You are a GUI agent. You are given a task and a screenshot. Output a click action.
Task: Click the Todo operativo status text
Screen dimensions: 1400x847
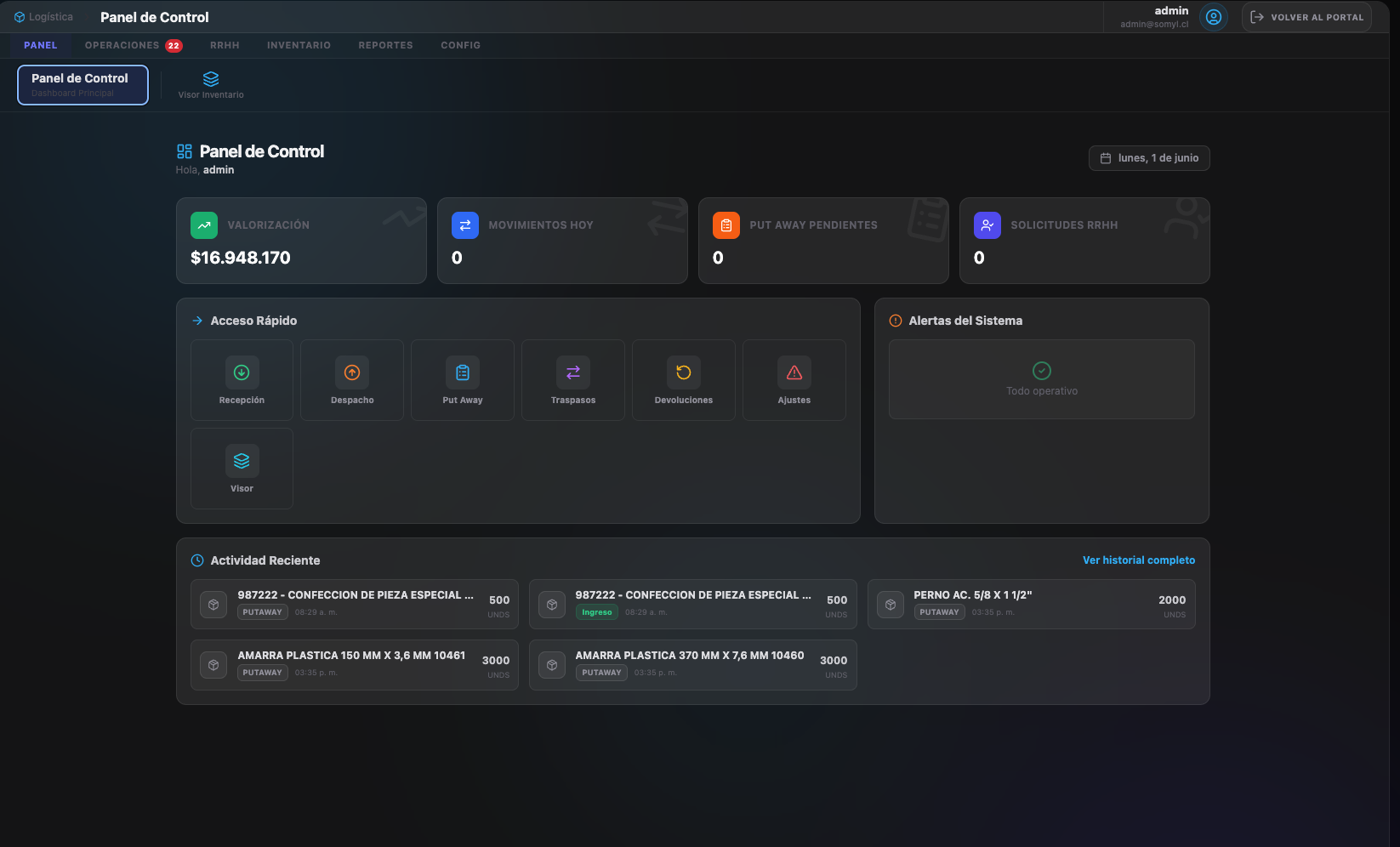point(1042,391)
